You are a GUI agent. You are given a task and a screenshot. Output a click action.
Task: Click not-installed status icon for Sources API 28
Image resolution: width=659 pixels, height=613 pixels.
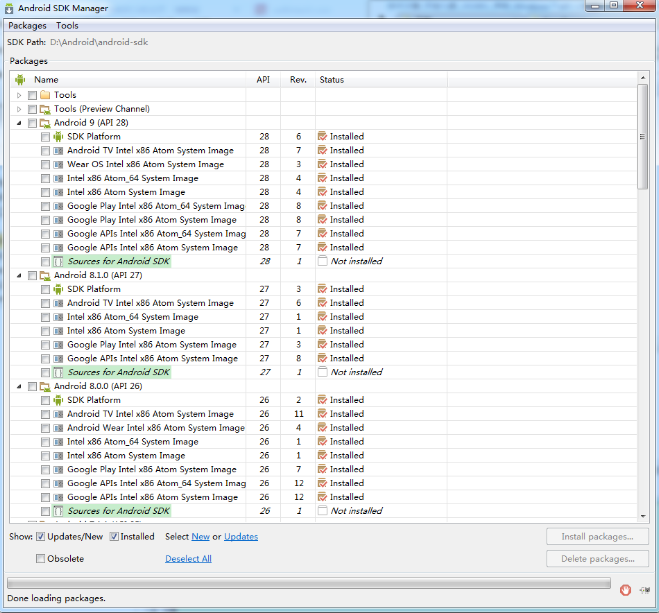point(322,261)
